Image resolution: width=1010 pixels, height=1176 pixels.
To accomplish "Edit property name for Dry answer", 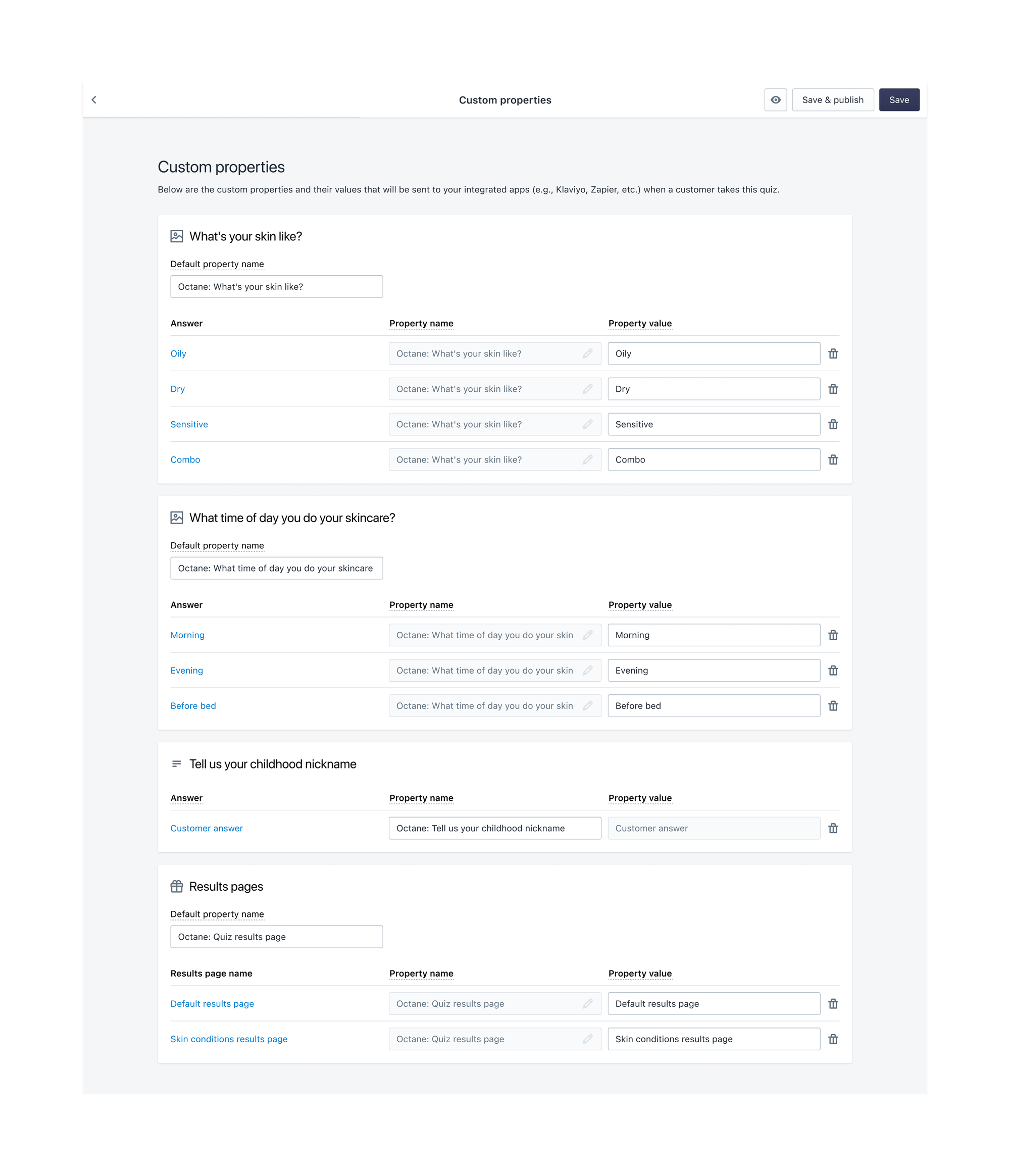I will (x=588, y=389).
